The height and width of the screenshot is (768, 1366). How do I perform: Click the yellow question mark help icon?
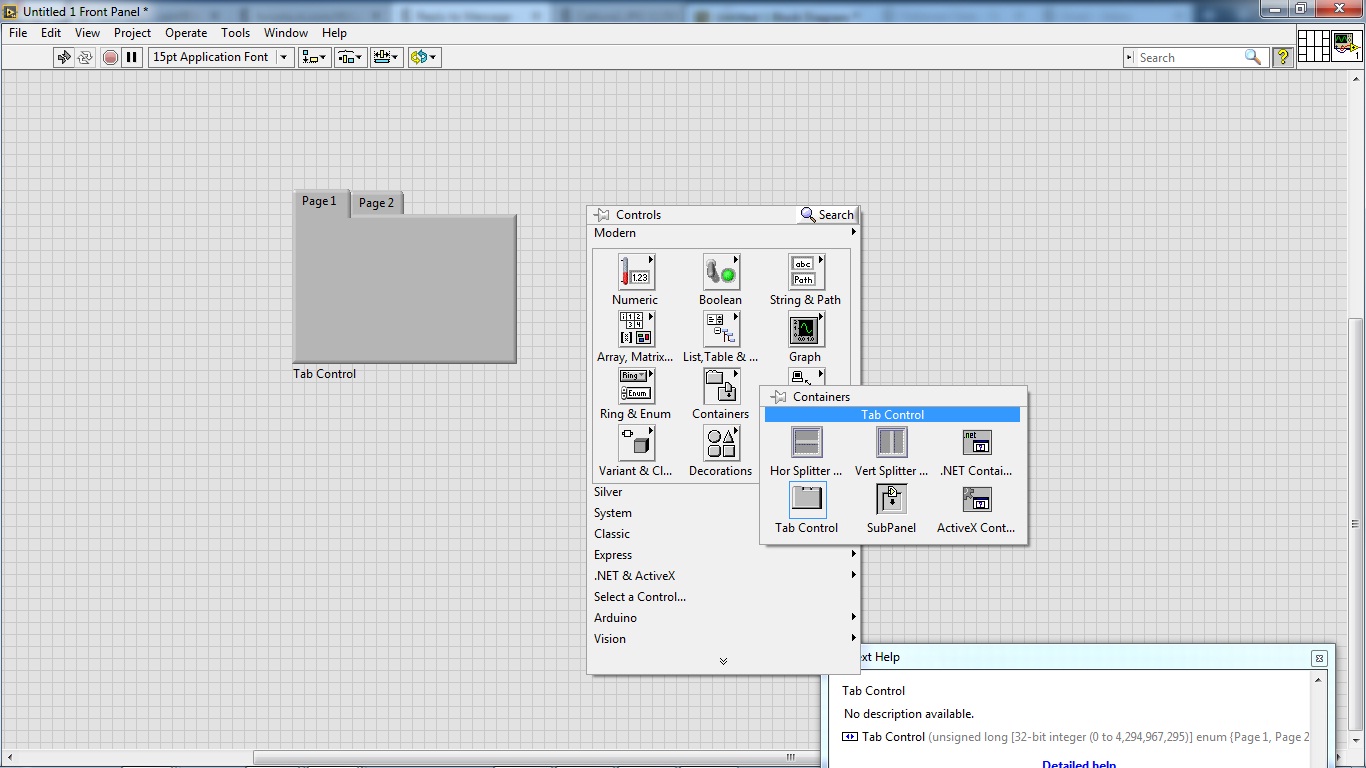[1283, 57]
